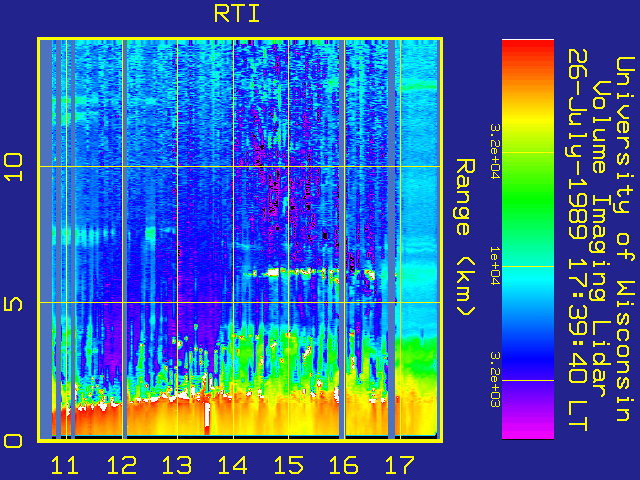Click the time axis label 17
Image resolution: width=640 pixels, height=480 pixels.
[x=400, y=465]
